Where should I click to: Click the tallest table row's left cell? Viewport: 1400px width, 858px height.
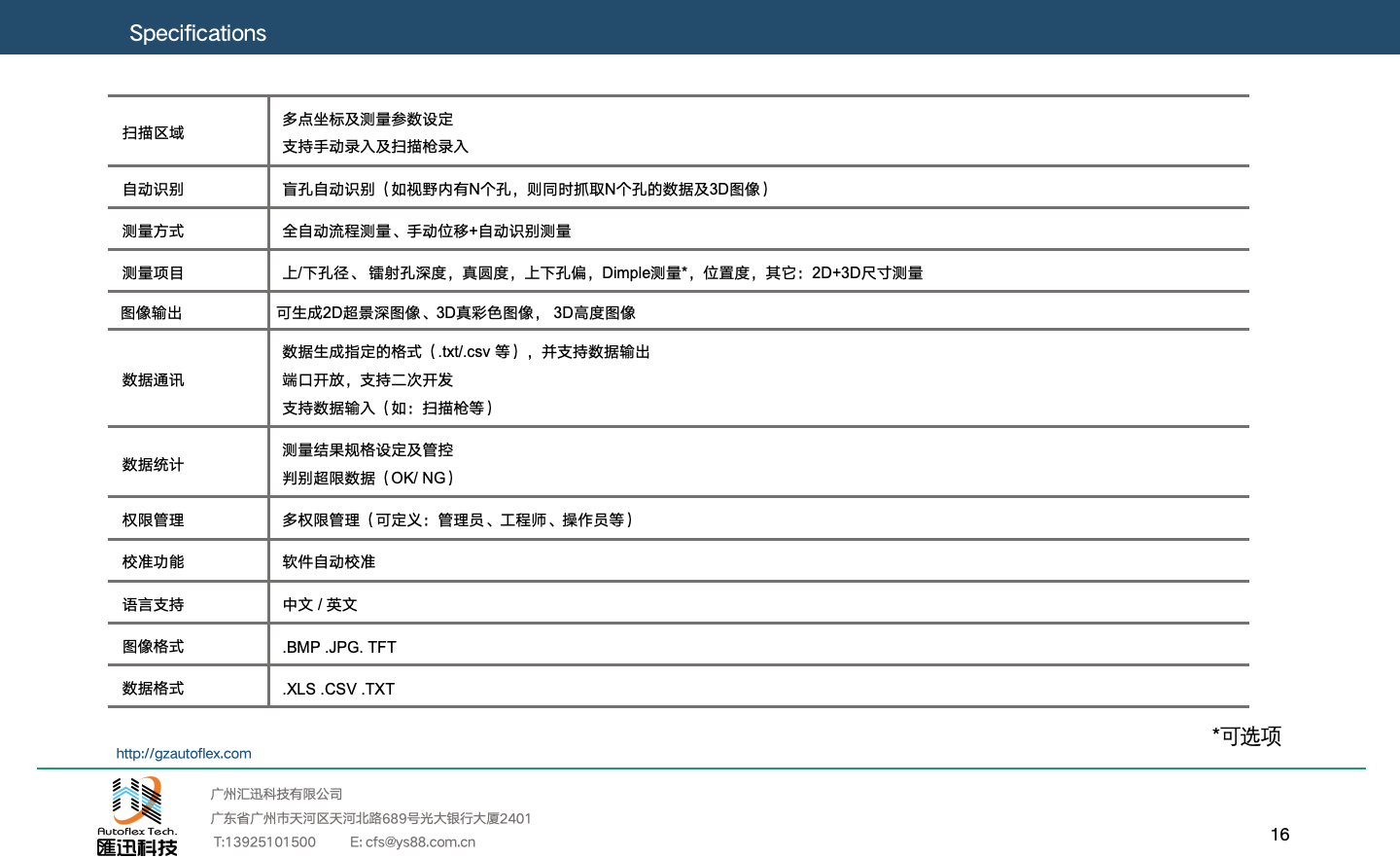pos(188,377)
